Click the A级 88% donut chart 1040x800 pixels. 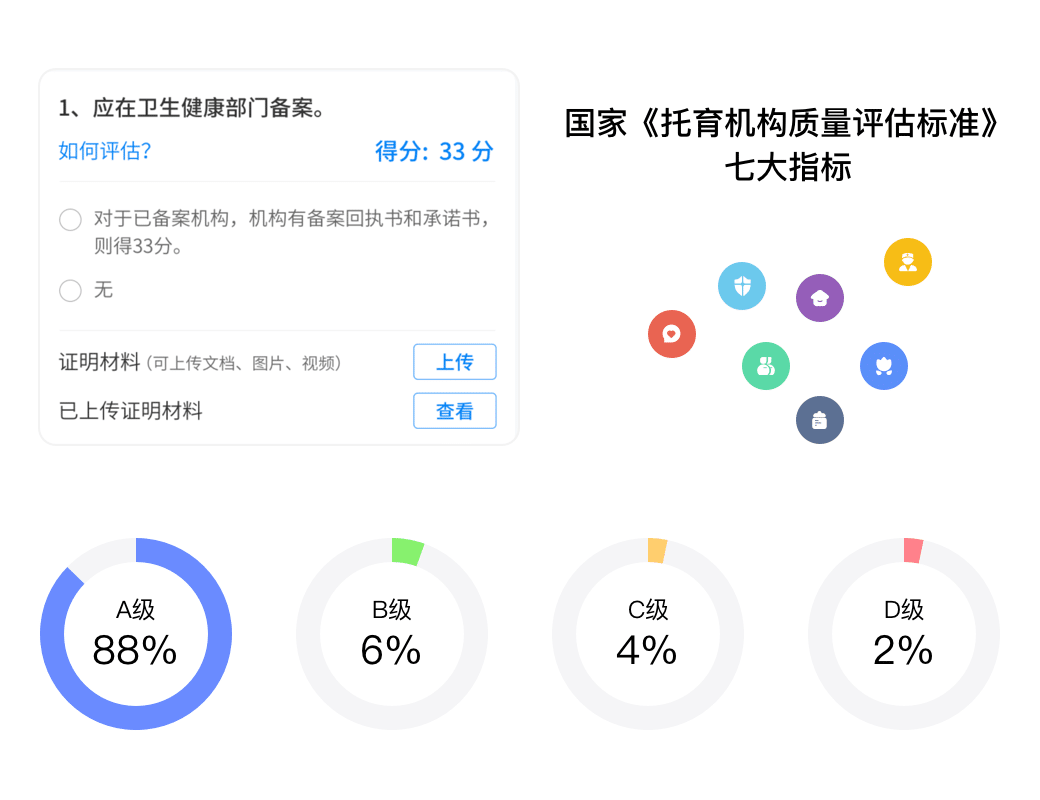pos(136,634)
